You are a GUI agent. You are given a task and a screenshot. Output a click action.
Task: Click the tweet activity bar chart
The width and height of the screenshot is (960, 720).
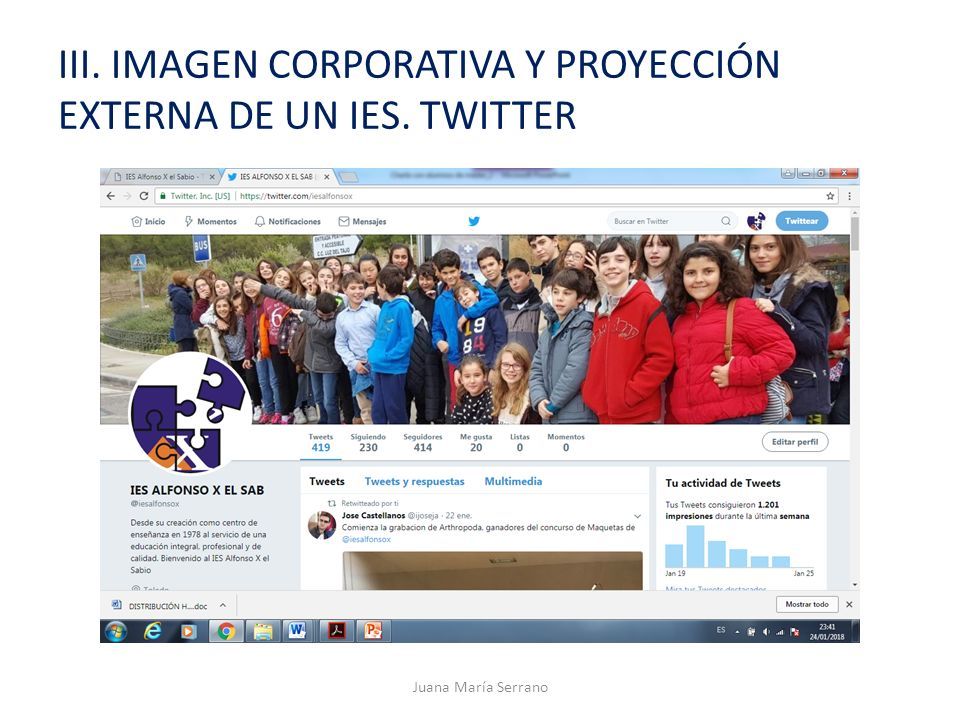coord(739,547)
